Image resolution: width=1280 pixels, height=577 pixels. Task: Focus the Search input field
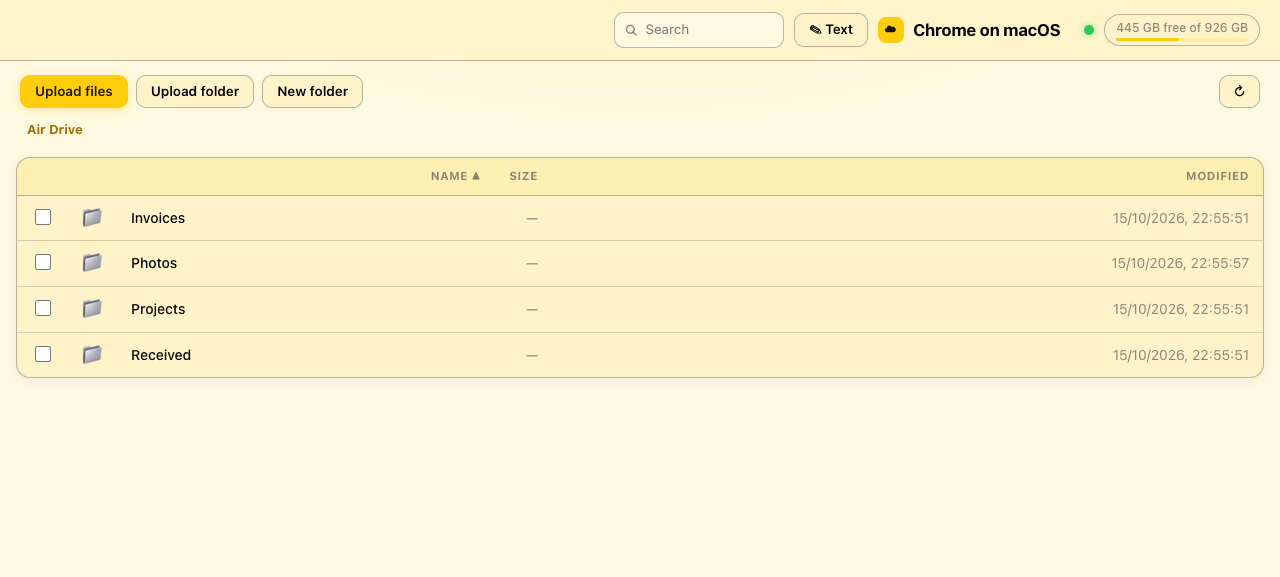pyautogui.click(x=699, y=30)
